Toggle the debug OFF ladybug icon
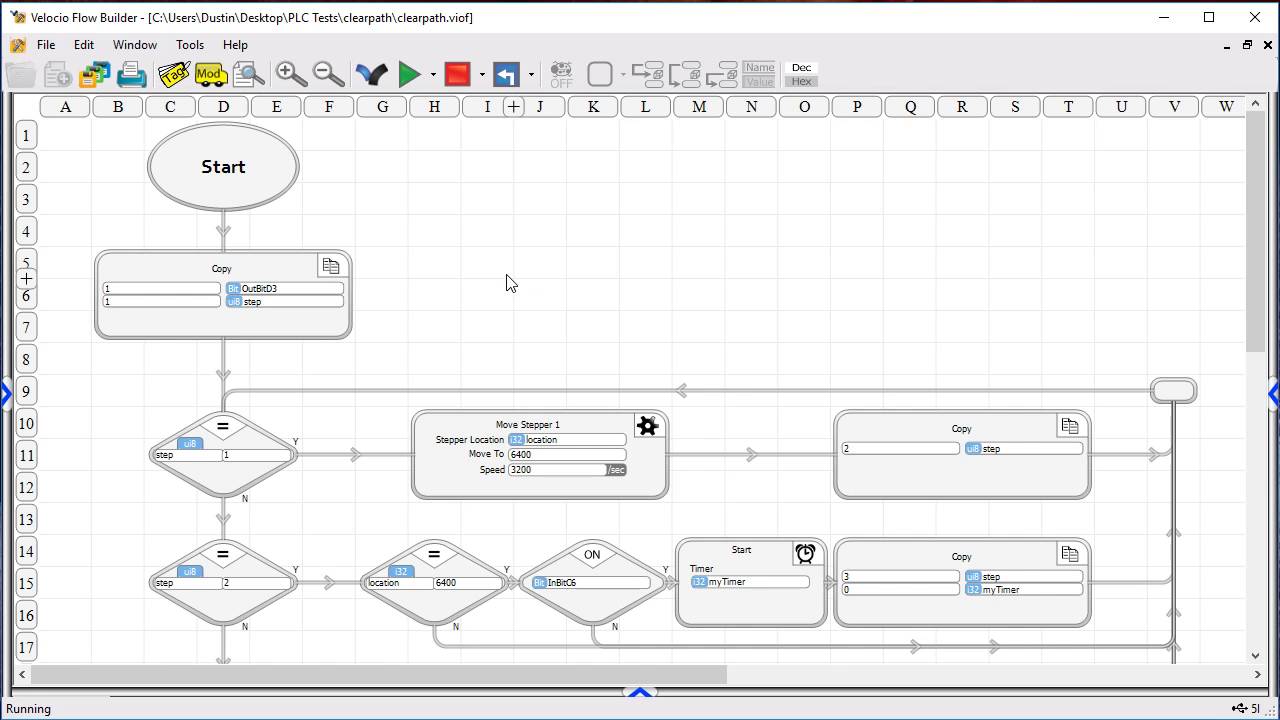The height and width of the screenshot is (720, 1280). pyautogui.click(x=561, y=74)
